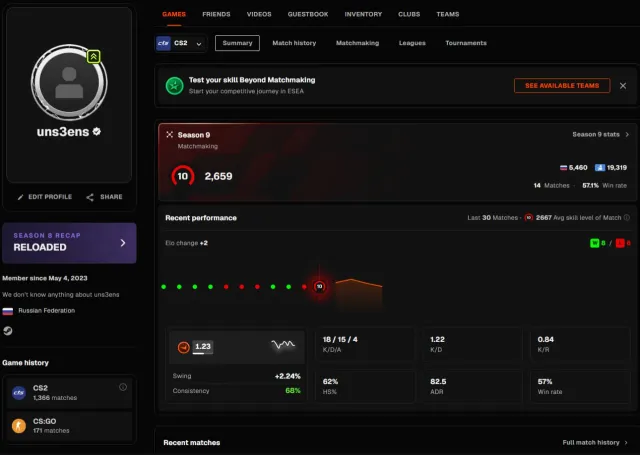This screenshot has width=640, height=455.
Task: Click the CS2 blue icon in game history
Action: pos(19,393)
